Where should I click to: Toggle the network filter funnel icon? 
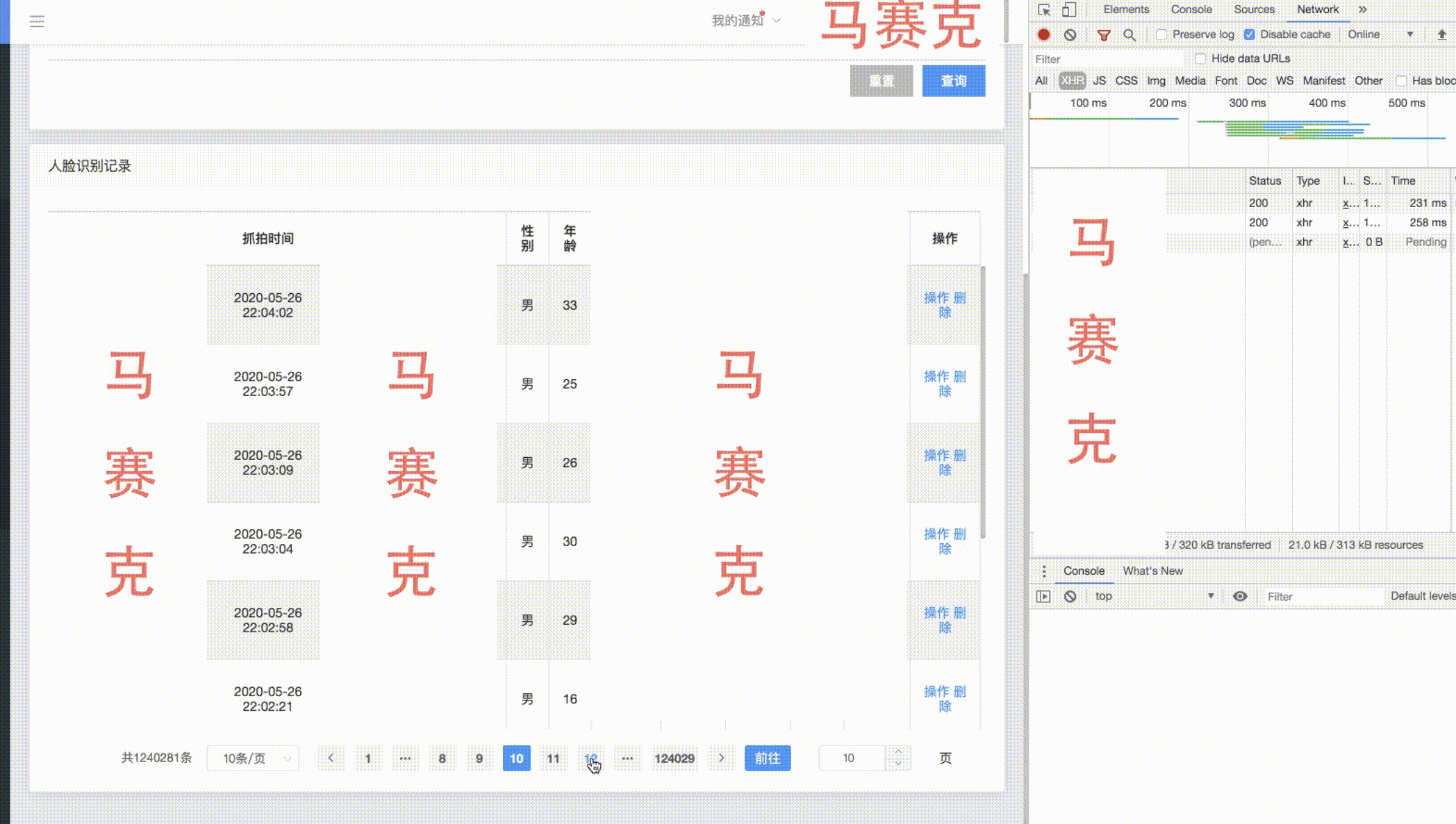click(1103, 34)
